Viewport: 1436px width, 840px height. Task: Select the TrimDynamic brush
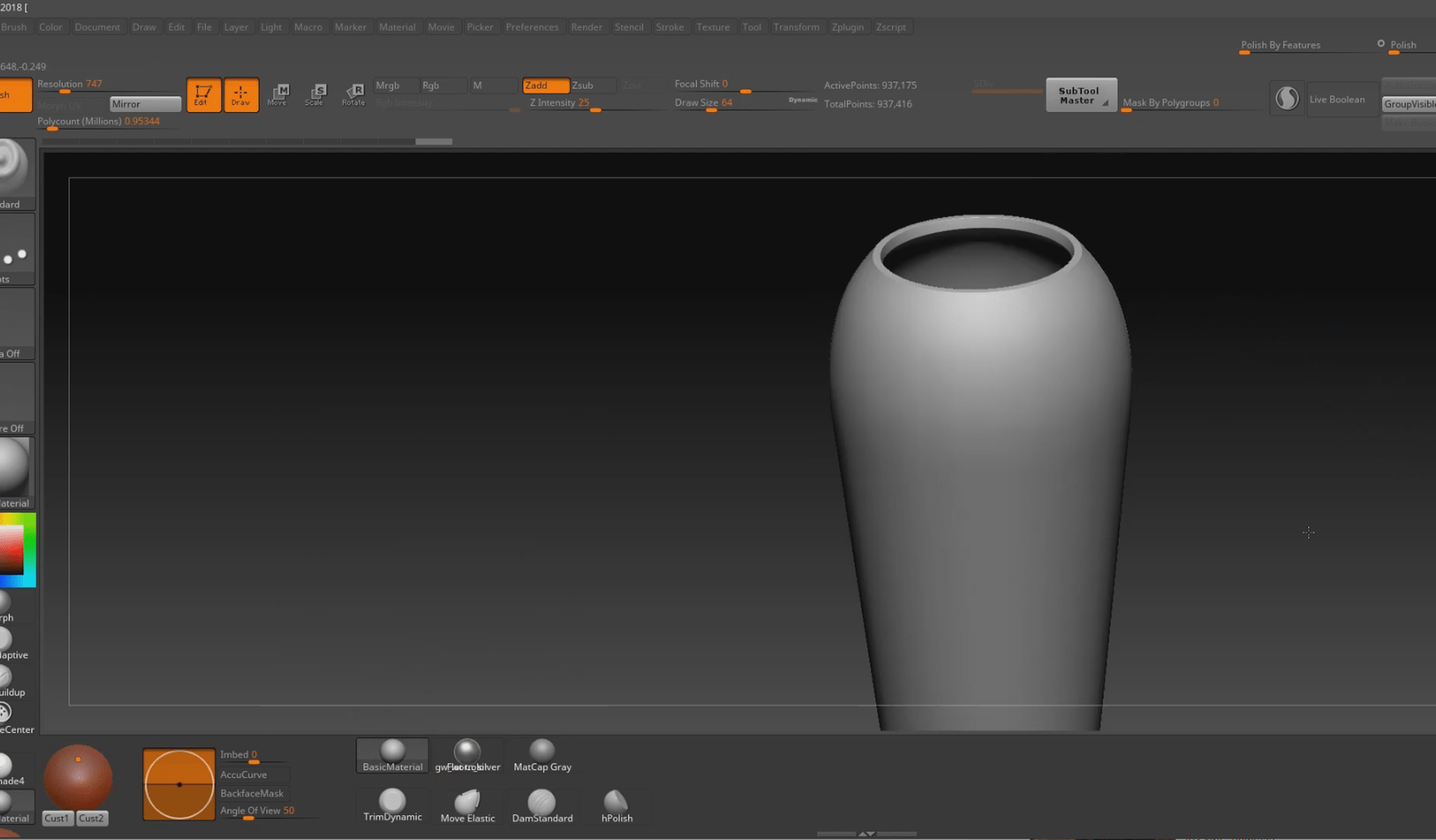tap(392, 805)
